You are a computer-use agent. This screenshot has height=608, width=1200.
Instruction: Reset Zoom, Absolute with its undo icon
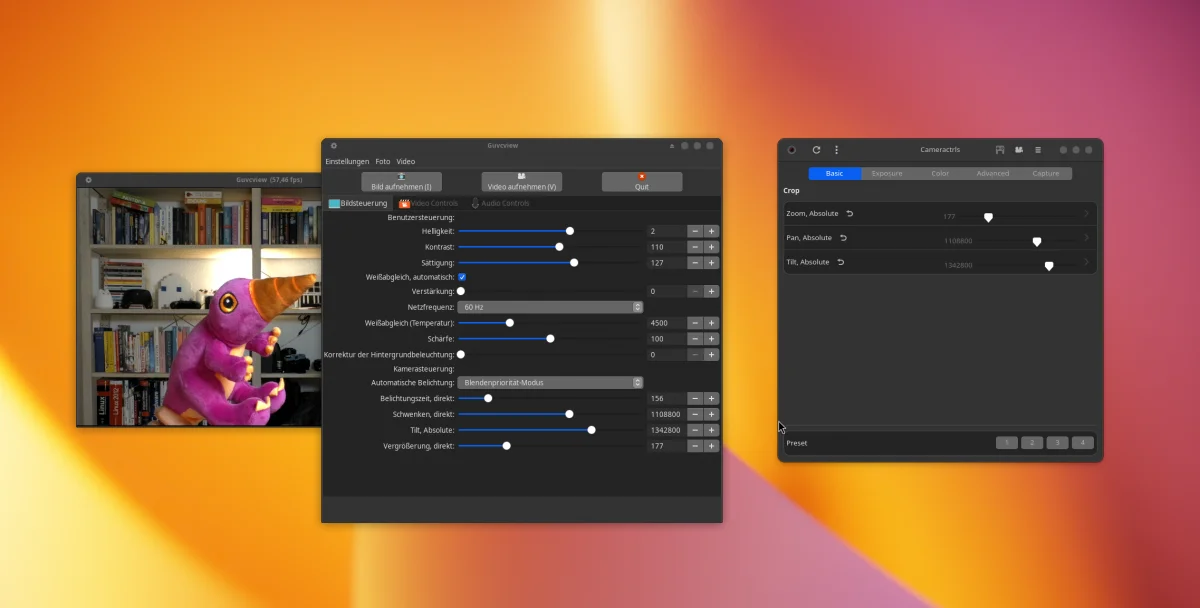coord(850,214)
